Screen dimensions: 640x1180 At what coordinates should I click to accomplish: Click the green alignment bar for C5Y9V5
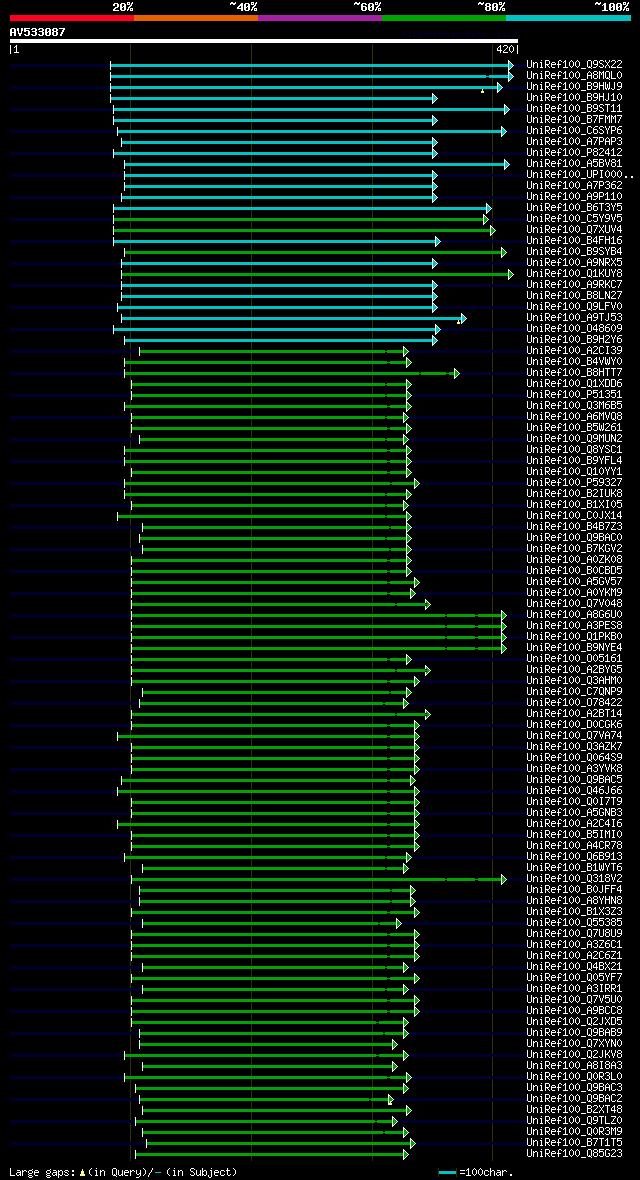pos(301,219)
